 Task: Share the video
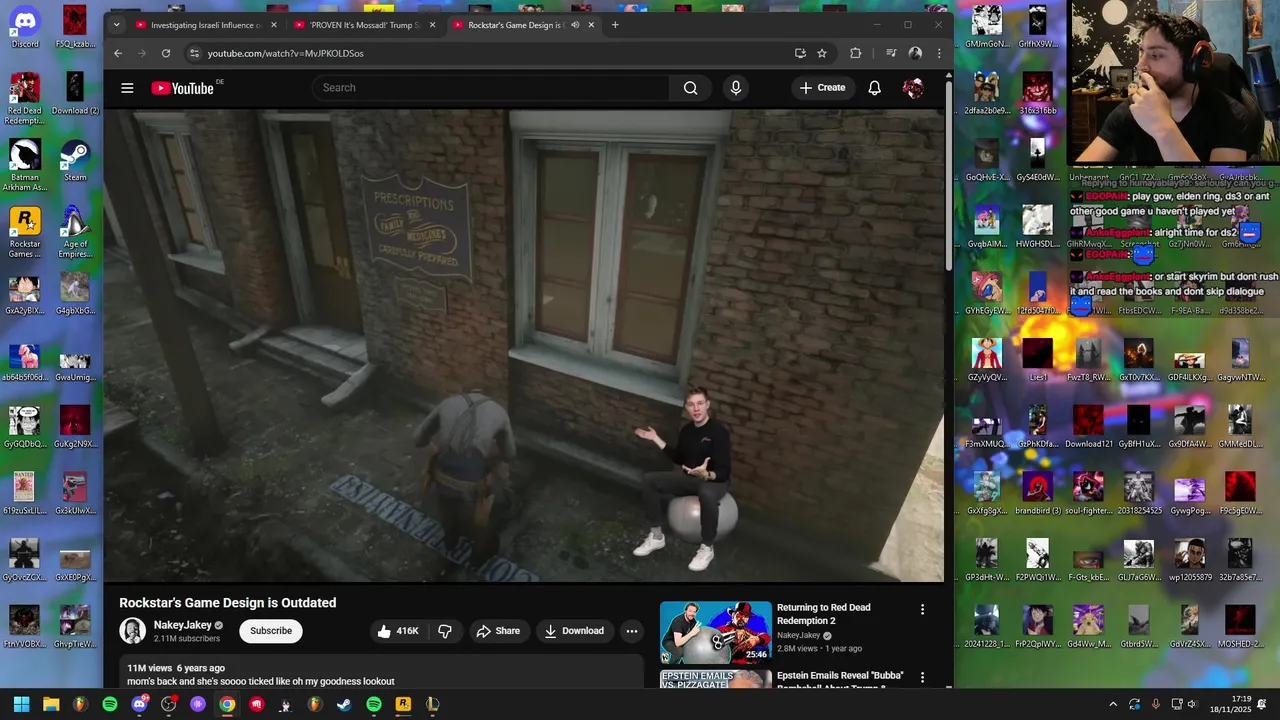(498, 631)
